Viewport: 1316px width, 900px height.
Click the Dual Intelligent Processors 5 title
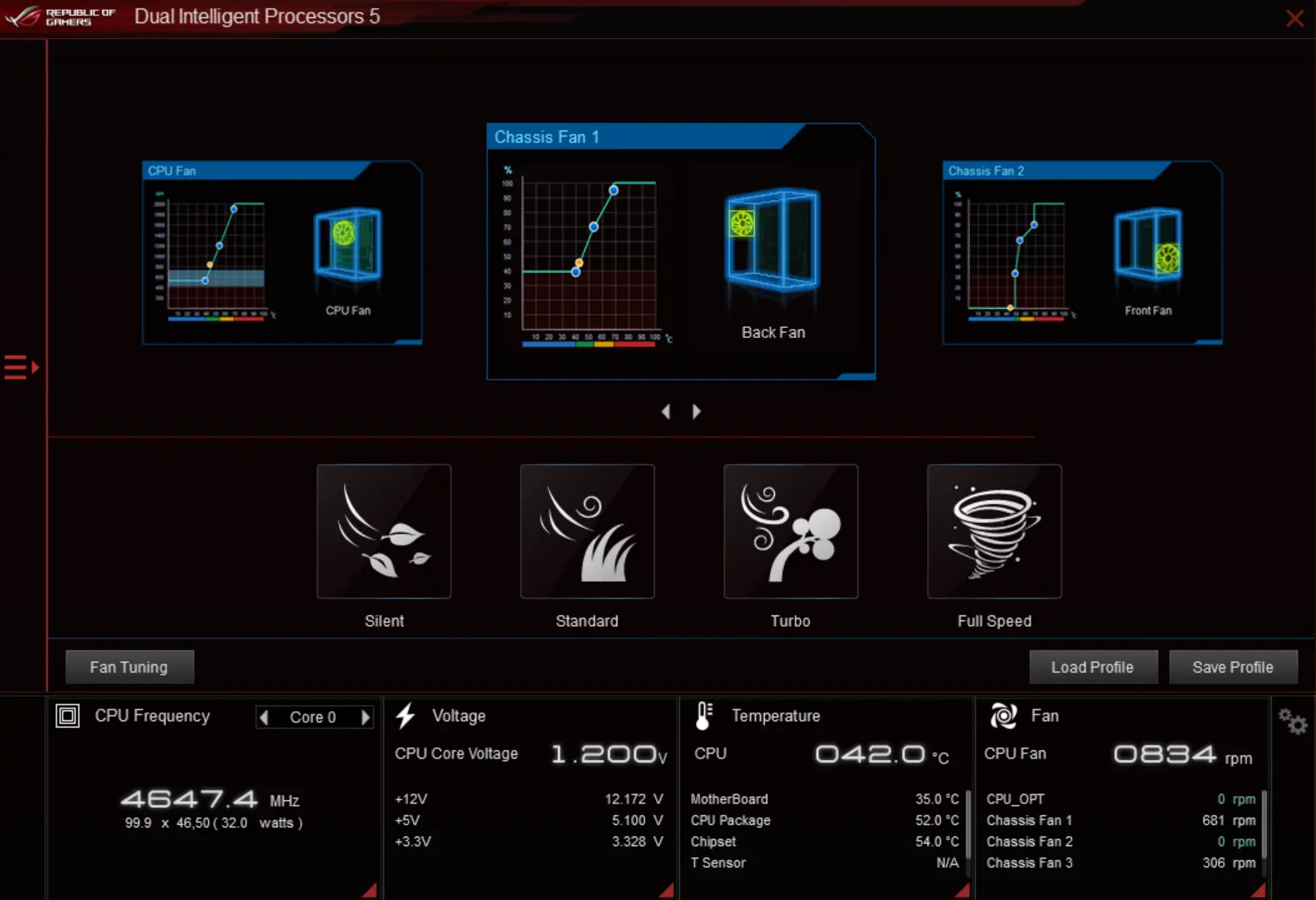tap(257, 17)
